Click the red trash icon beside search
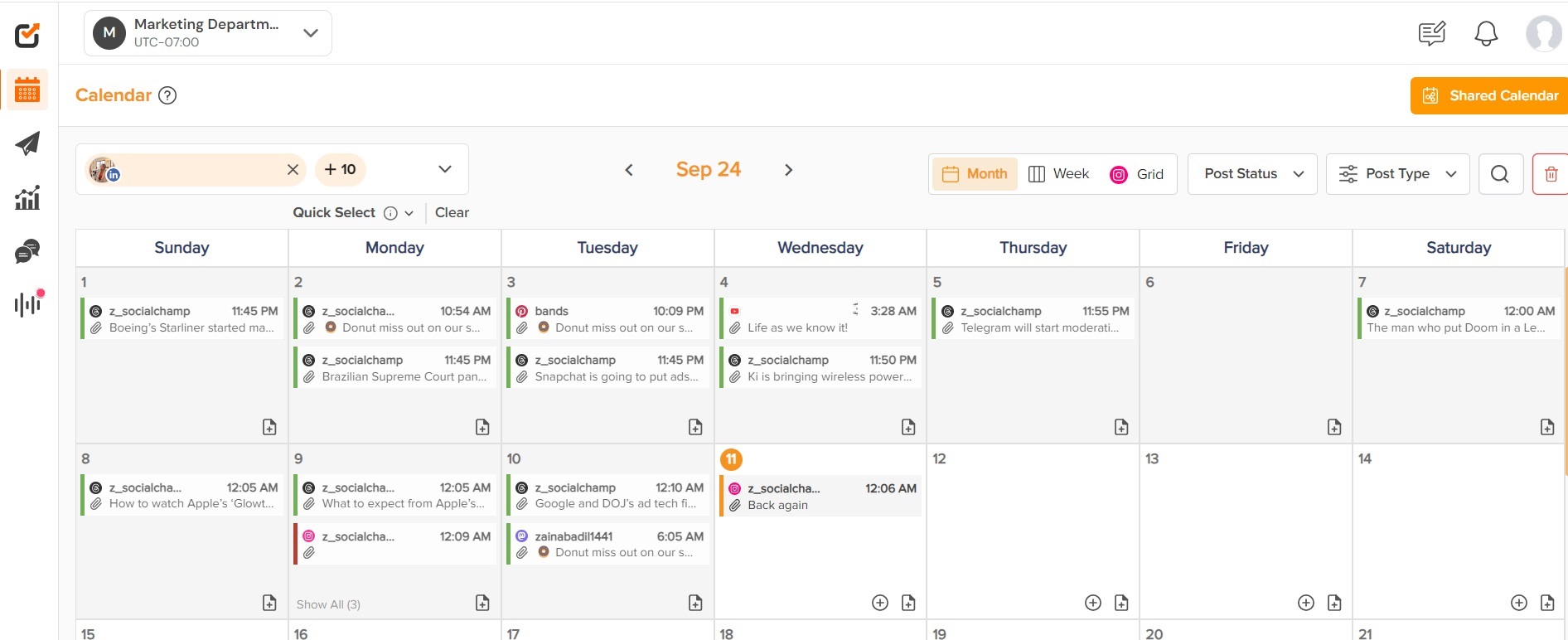This screenshot has width=1568, height=640. click(x=1551, y=174)
